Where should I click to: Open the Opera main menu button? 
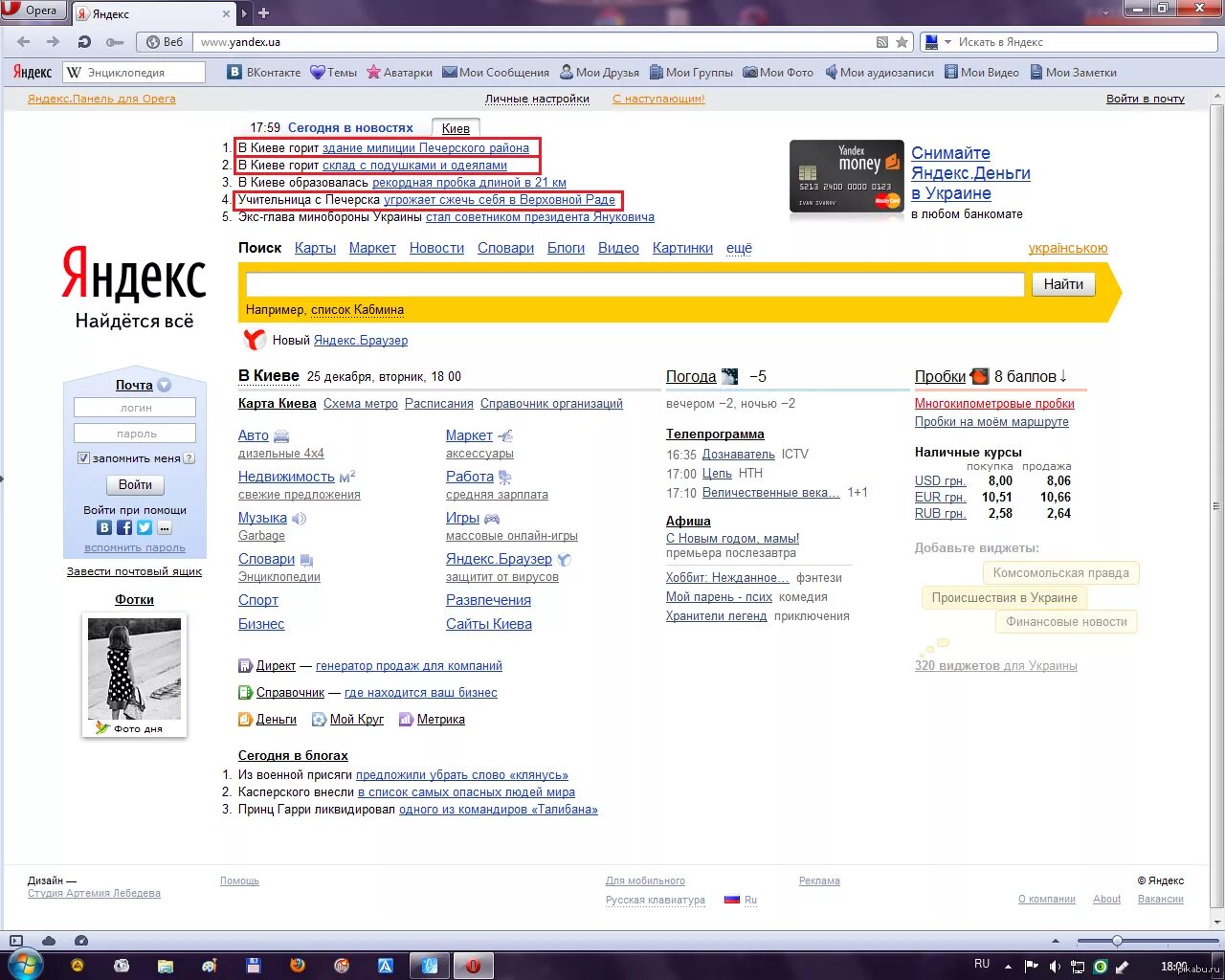tap(33, 11)
